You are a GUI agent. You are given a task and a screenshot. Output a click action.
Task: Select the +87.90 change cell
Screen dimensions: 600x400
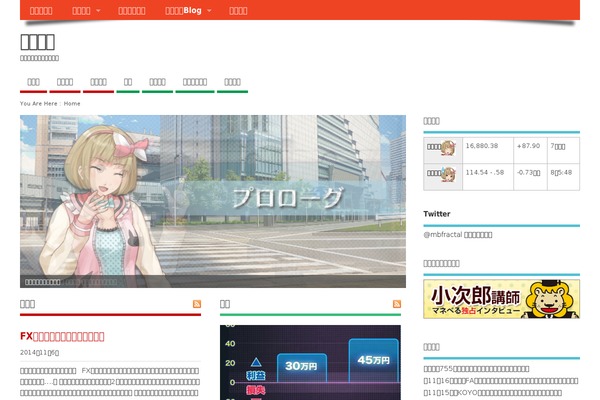[x=530, y=150]
